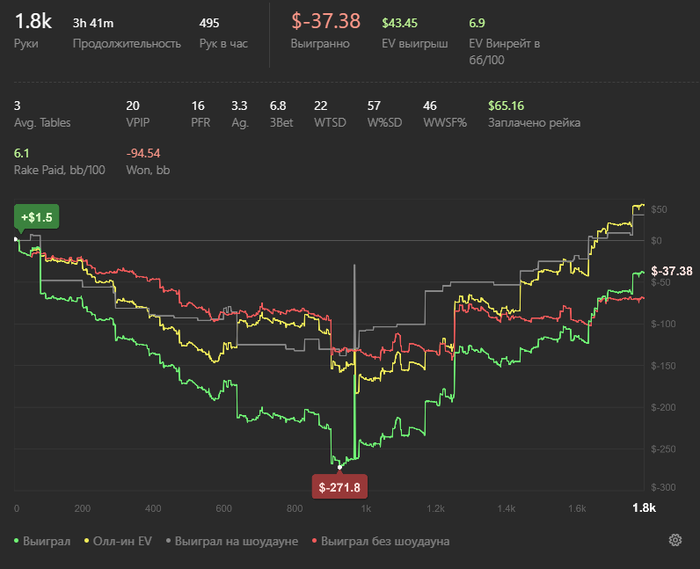
Task: Click the +$1.5 peak marker tag
Action: click(x=35, y=217)
